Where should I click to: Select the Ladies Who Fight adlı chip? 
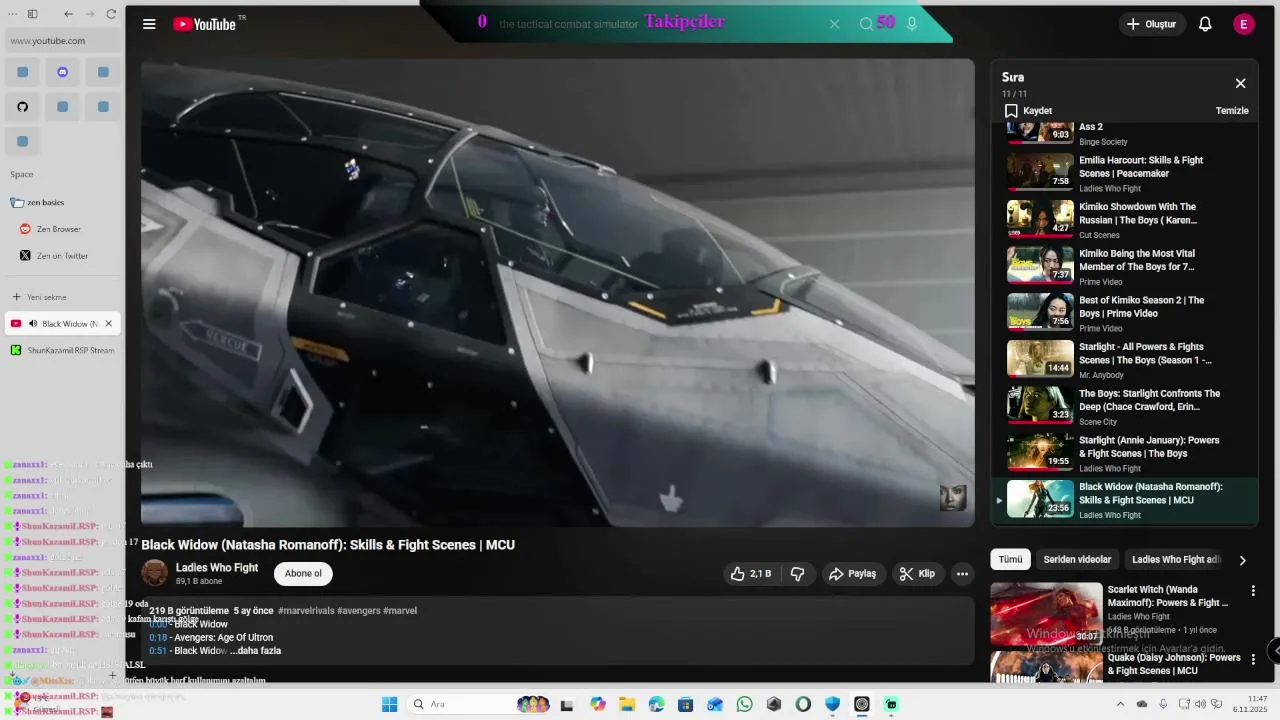tap(1176, 560)
